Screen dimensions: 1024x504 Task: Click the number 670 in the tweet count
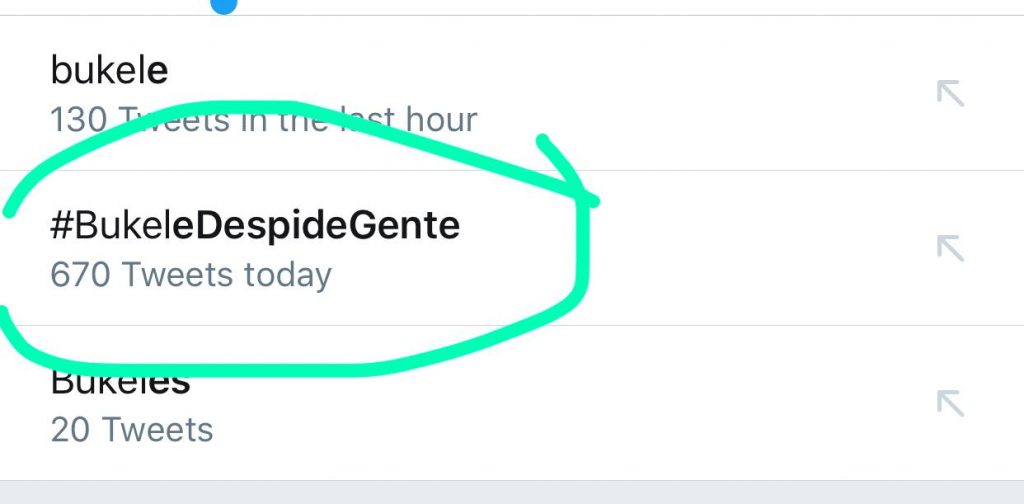pyautogui.click(x=80, y=275)
